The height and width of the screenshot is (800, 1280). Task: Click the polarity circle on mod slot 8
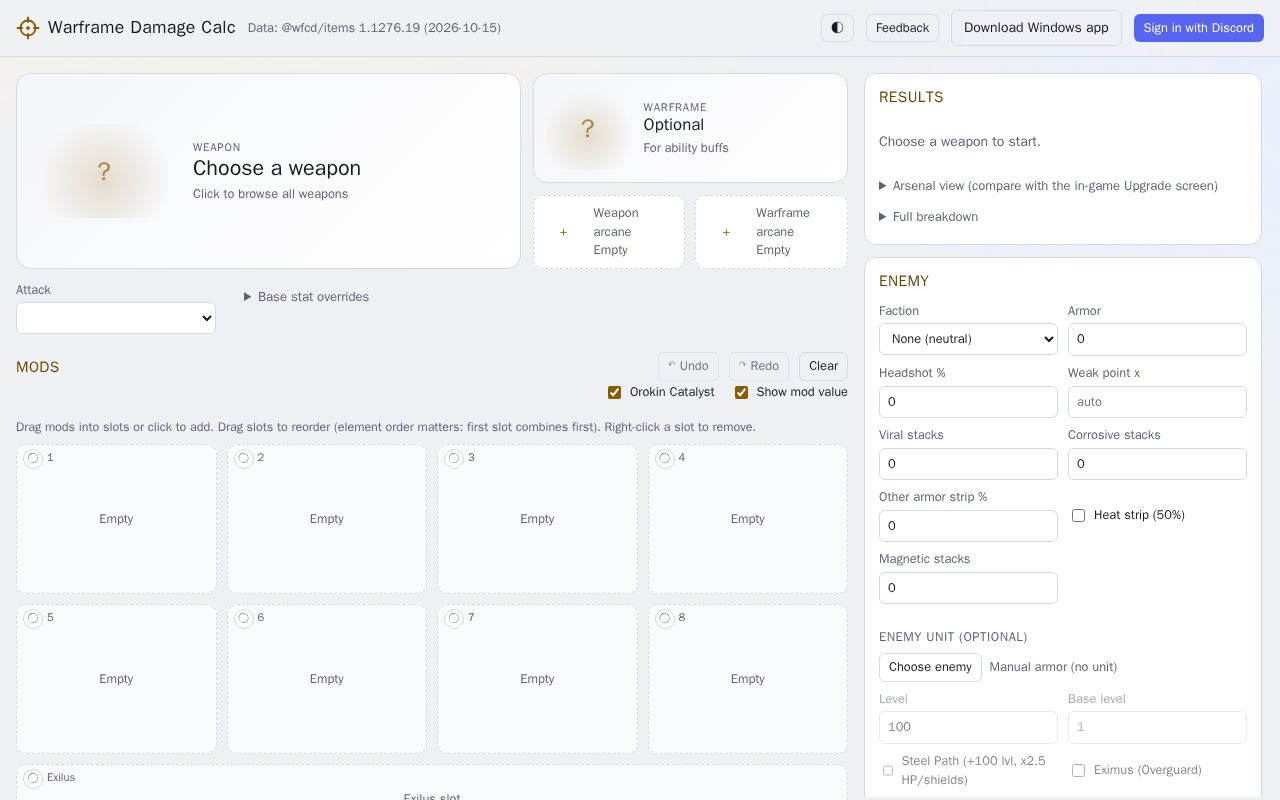(x=665, y=618)
